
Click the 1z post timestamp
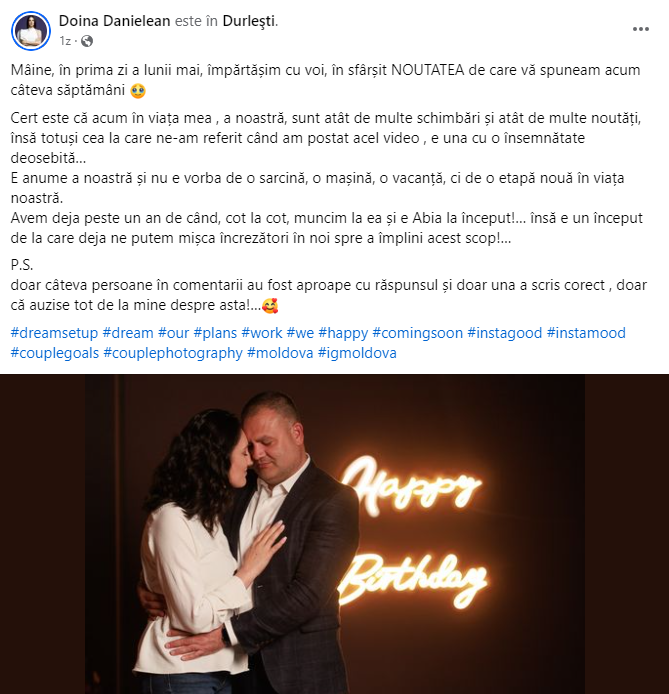point(65,41)
